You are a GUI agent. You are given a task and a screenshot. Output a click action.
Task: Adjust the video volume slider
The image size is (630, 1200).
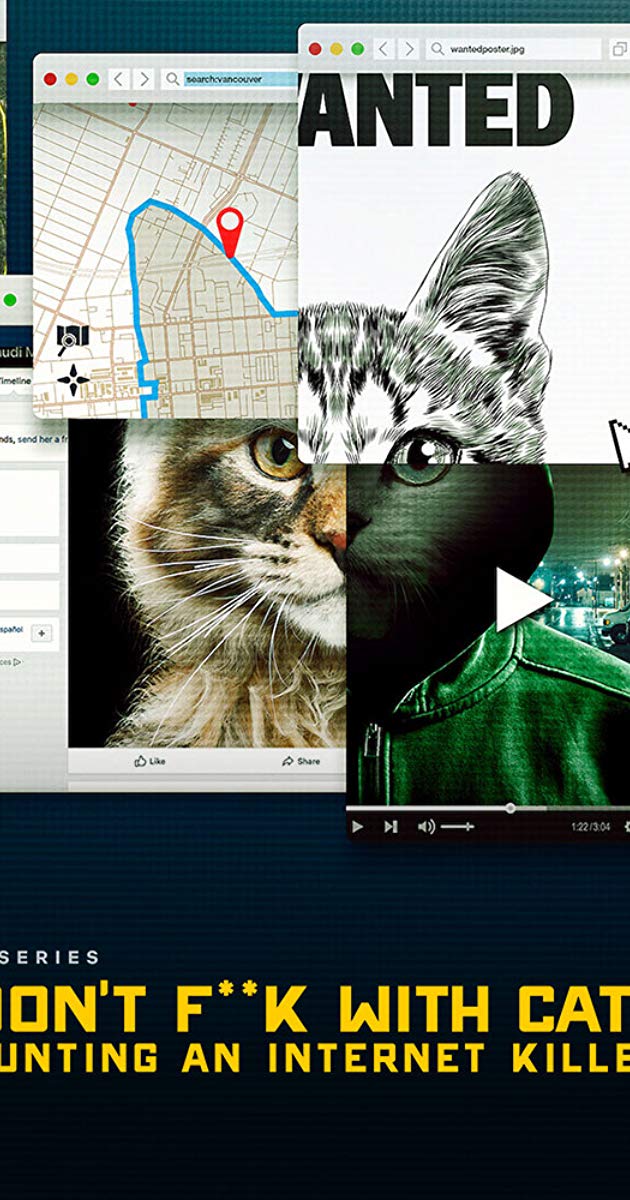(457, 826)
